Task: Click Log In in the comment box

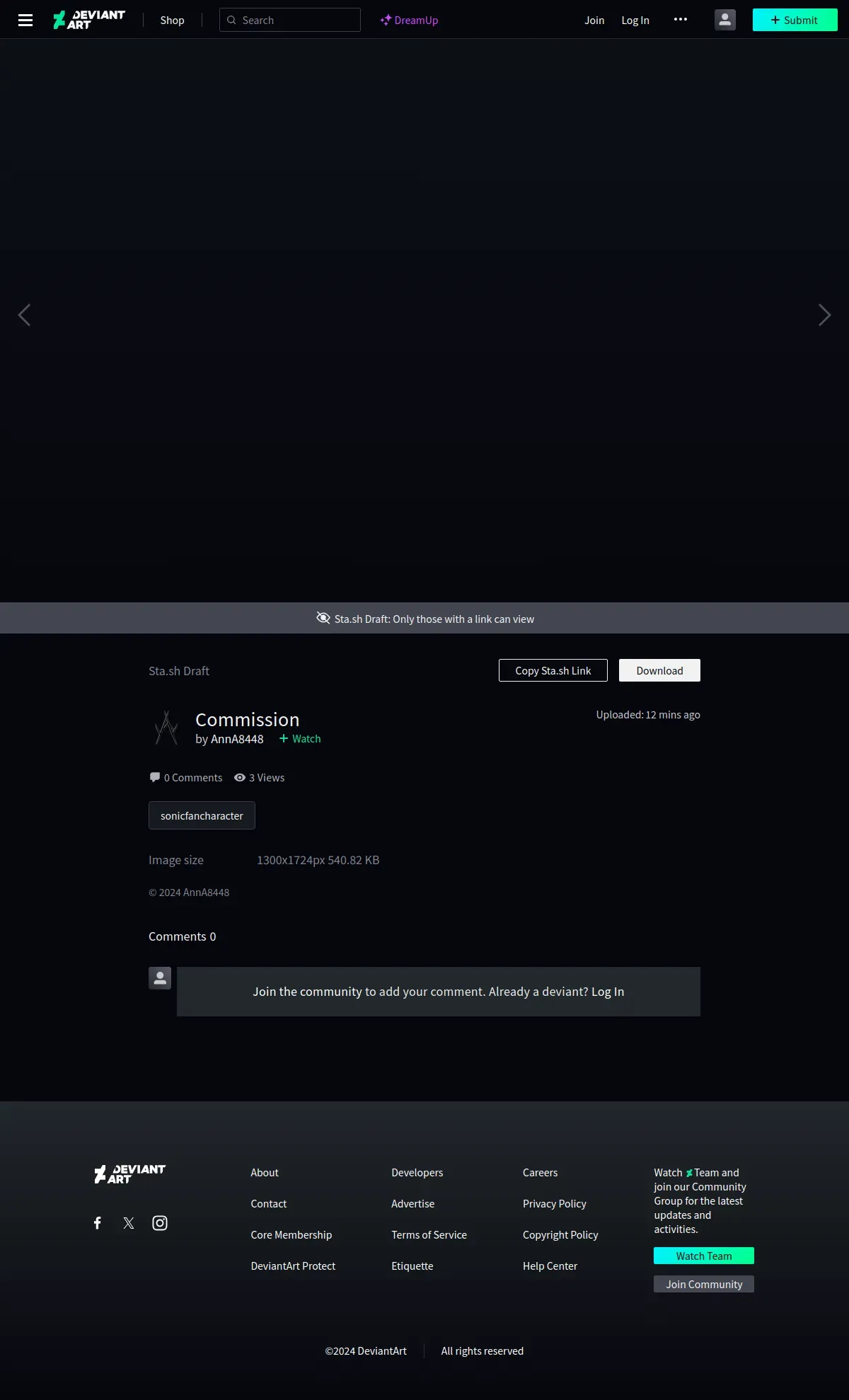Action: click(608, 992)
